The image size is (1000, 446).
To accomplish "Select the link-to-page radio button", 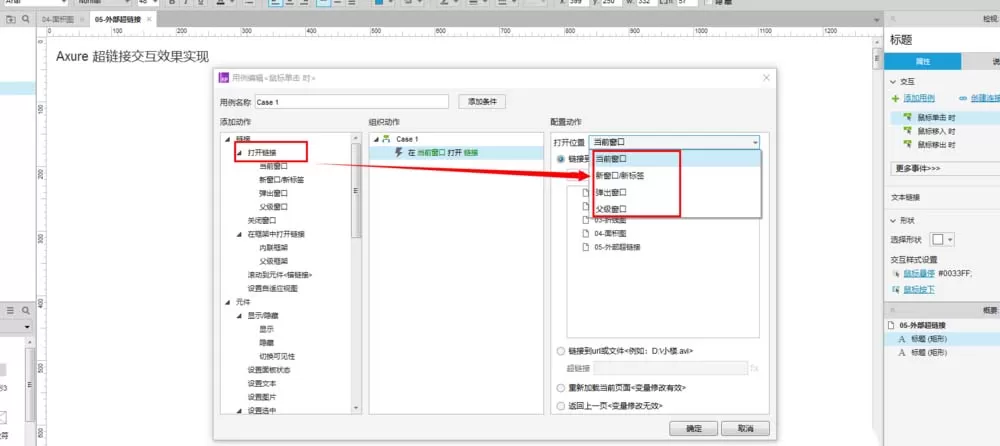I will tap(561, 159).
